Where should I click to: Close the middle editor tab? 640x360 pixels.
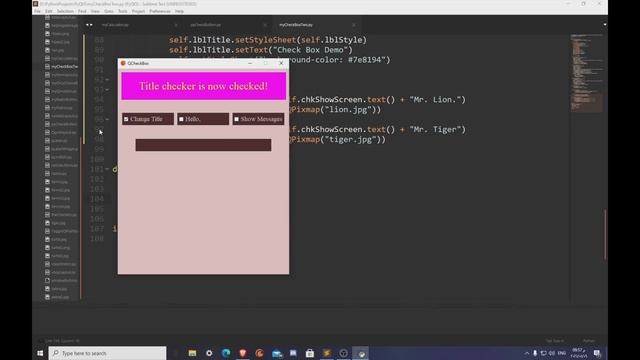265,25
